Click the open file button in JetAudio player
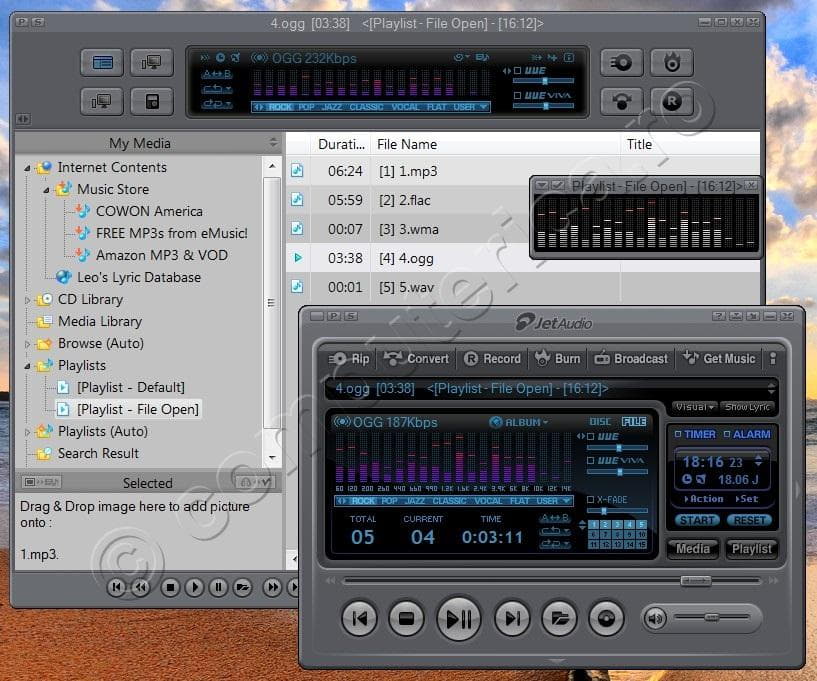817x681 pixels. [x=559, y=618]
